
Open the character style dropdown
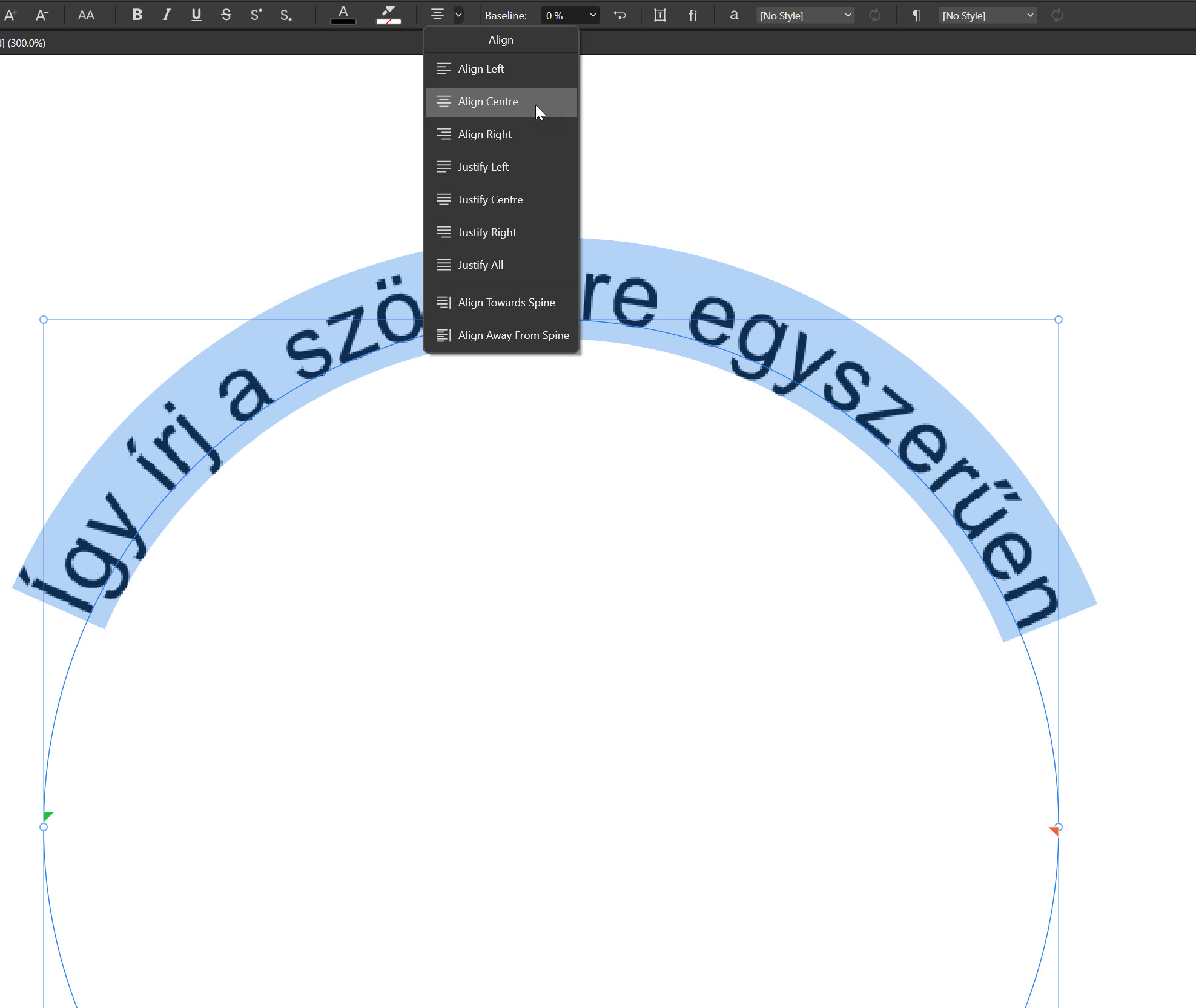pos(806,15)
